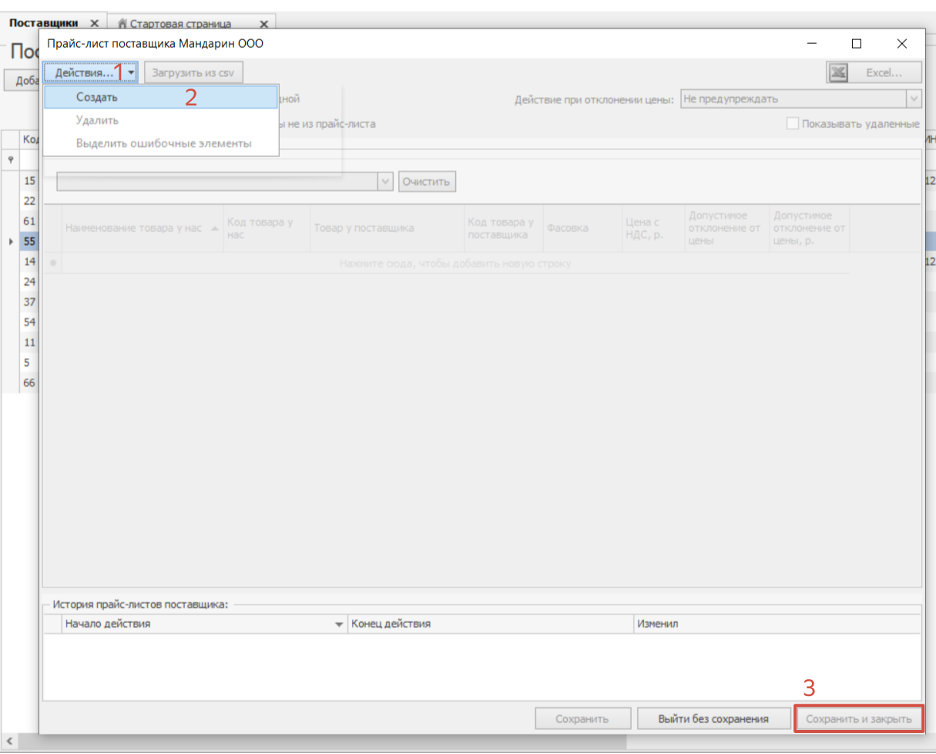The width and height of the screenshot is (936, 754).
Task: Select supplier row with code 14
Action: (x=29, y=261)
